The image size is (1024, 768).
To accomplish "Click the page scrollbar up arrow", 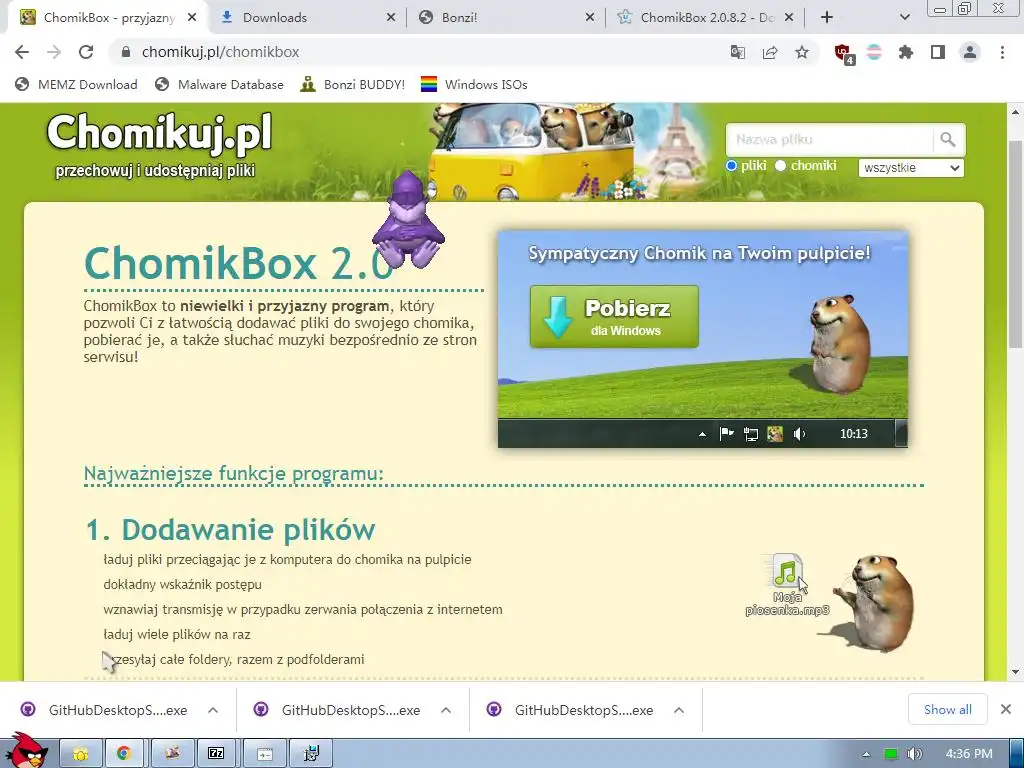I will (x=1016, y=112).
